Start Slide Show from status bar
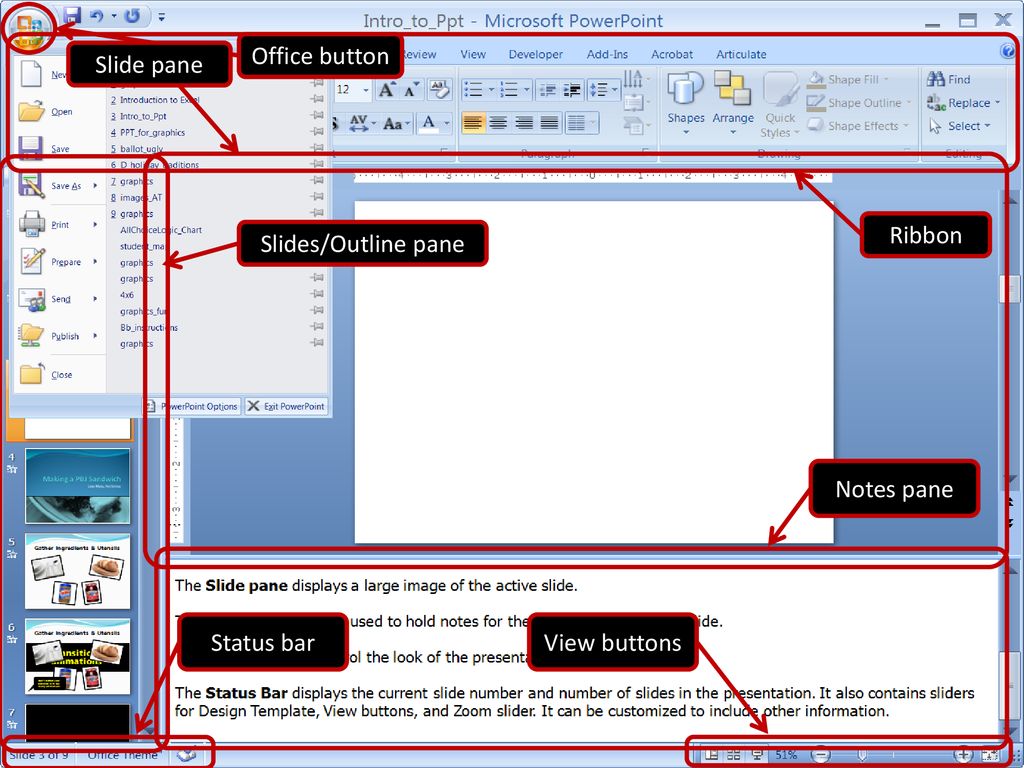The width and height of the screenshot is (1024, 768). pos(757,755)
